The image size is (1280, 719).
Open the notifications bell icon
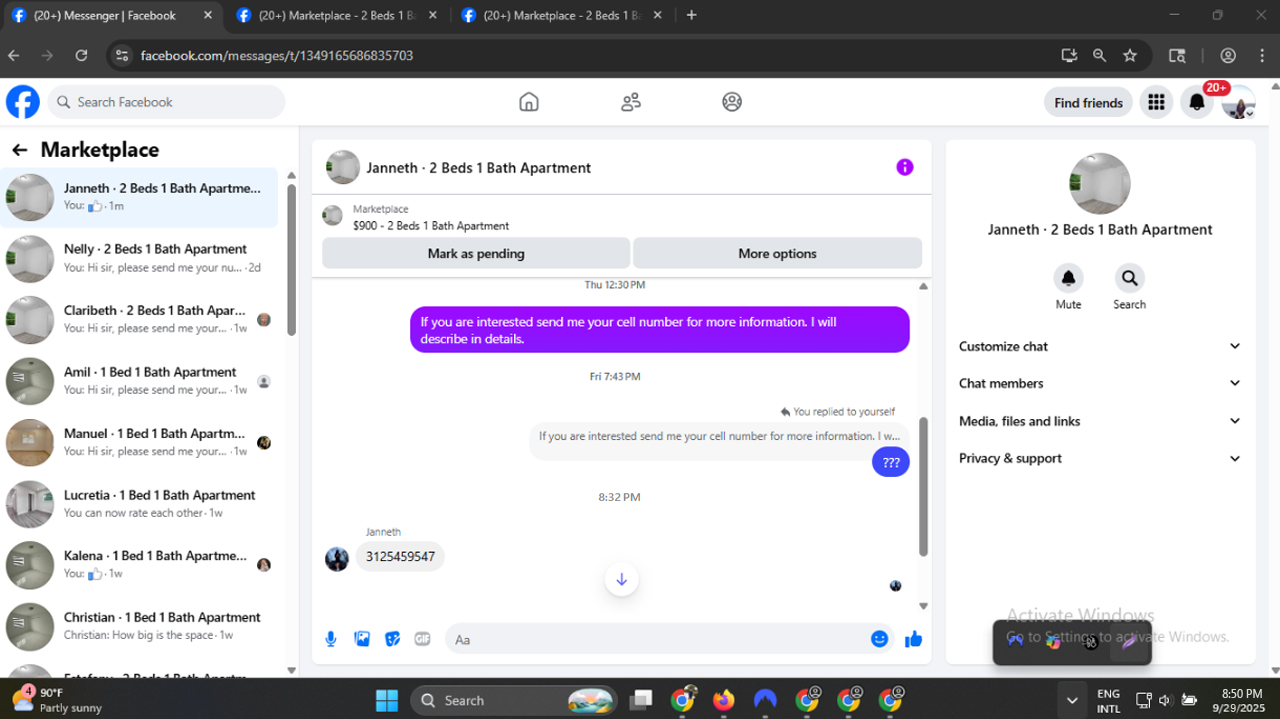pyautogui.click(x=1197, y=102)
